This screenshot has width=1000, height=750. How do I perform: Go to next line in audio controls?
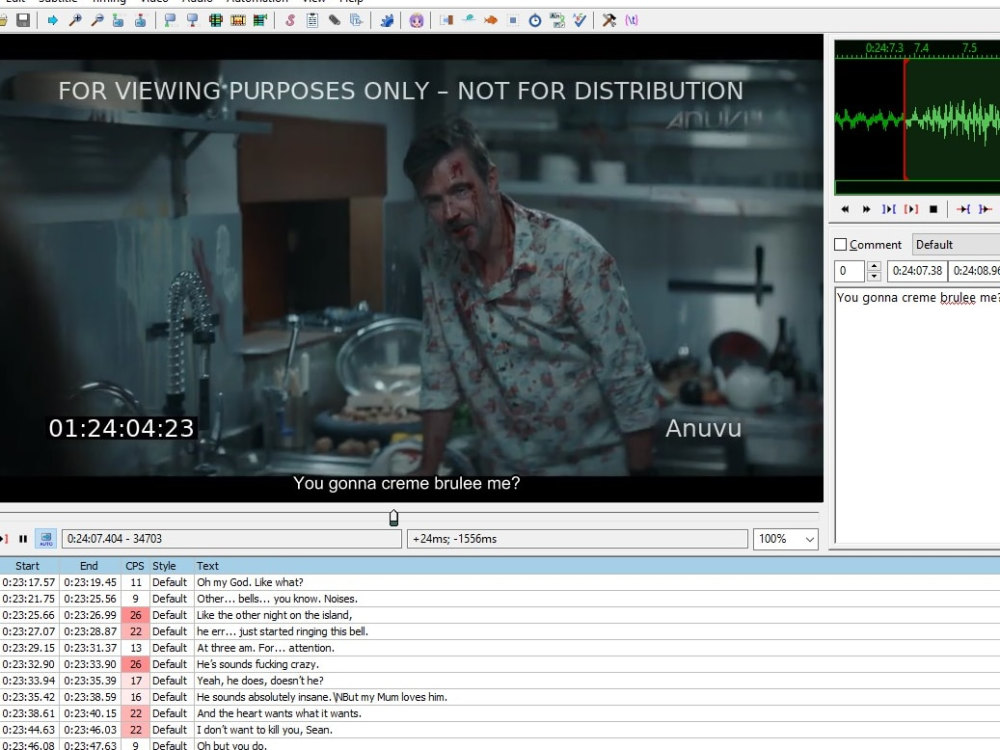(x=866, y=209)
